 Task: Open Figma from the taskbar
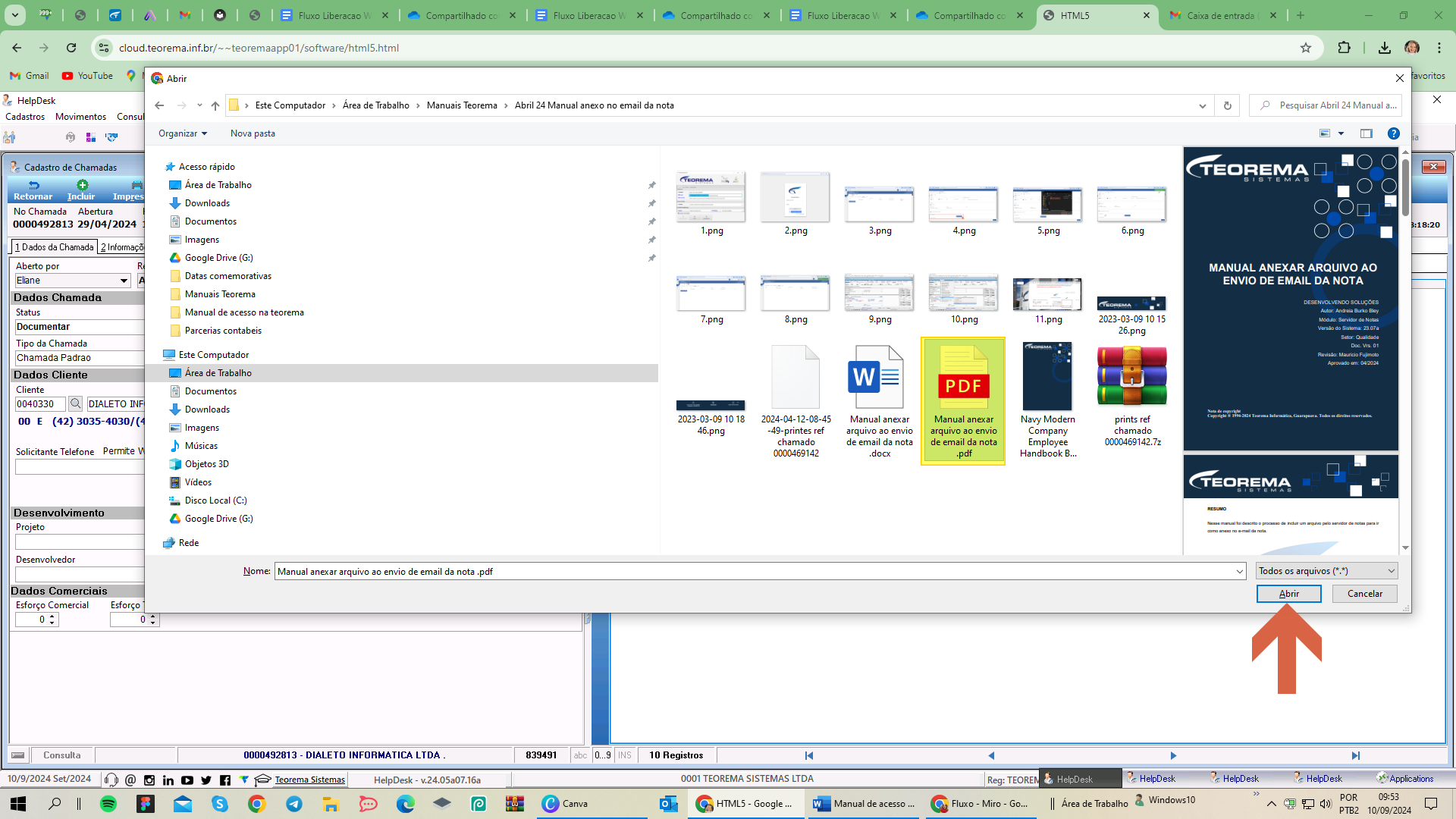pyautogui.click(x=146, y=804)
